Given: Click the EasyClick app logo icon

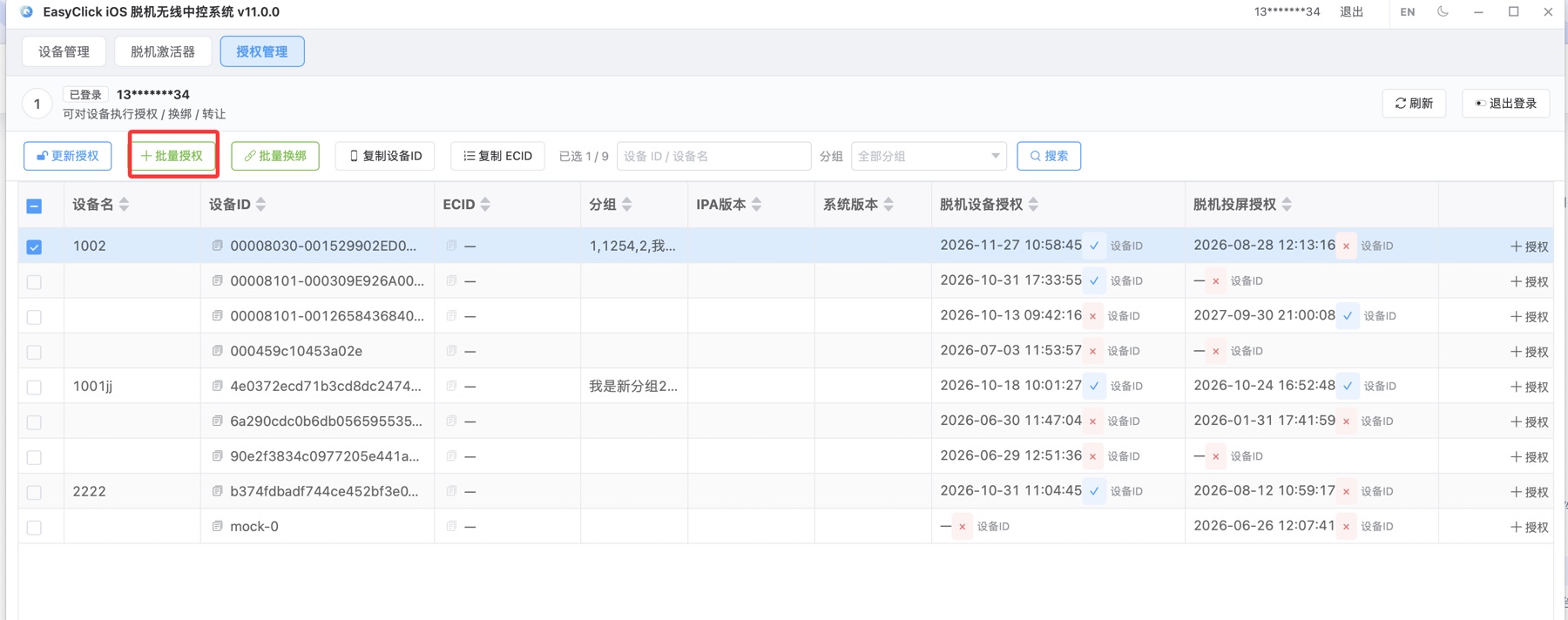Looking at the screenshot, I should coord(27,12).
